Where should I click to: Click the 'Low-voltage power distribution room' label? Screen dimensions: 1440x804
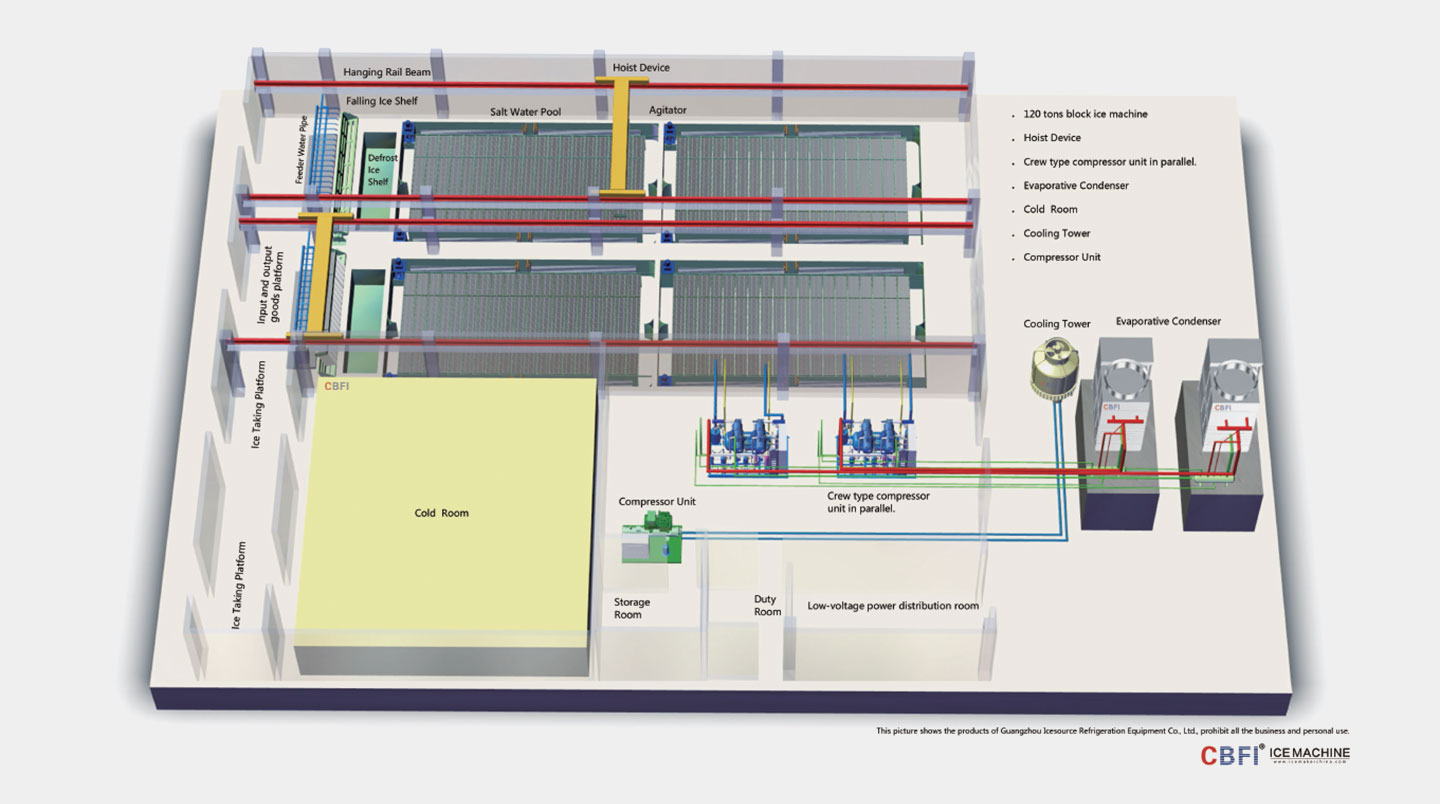893,606
